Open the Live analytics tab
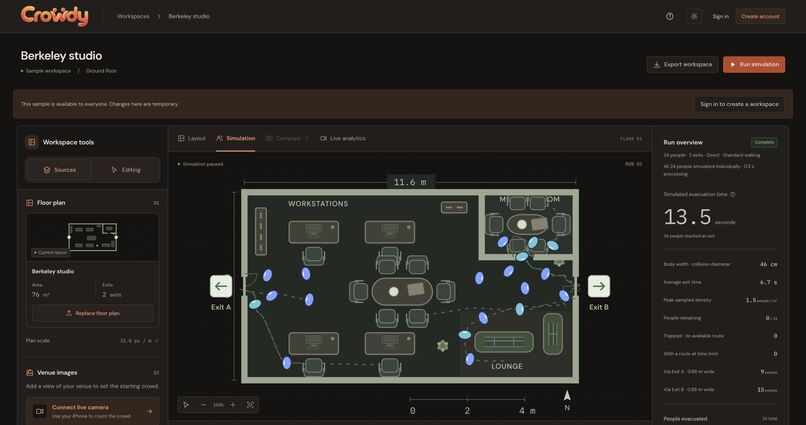The height and width of the screenshot is (425, 806). click(x=343, y=138)
